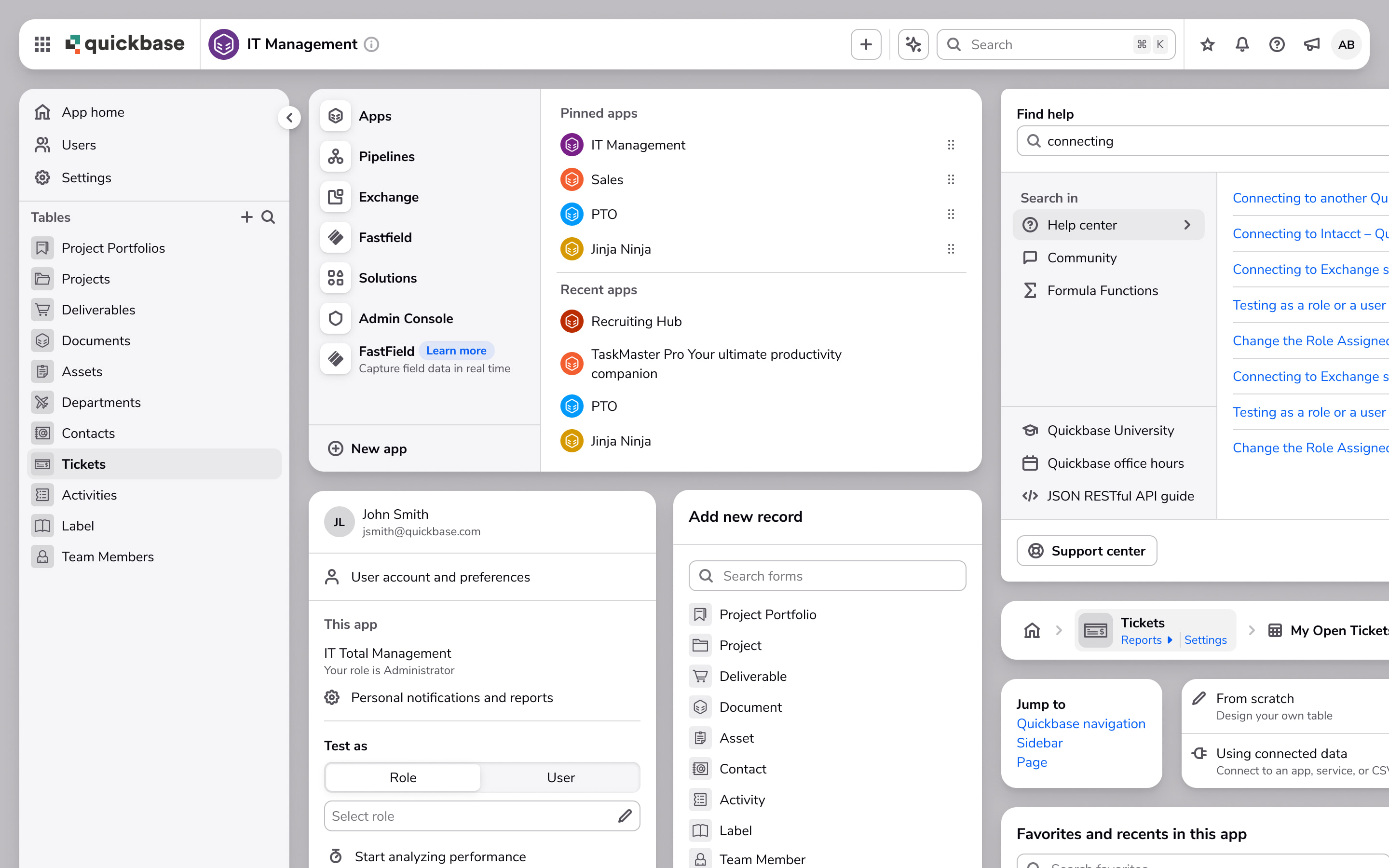Viewport: 1389px width, 868px height.
Task: Select Community search scope
Action: point(1108,258)
